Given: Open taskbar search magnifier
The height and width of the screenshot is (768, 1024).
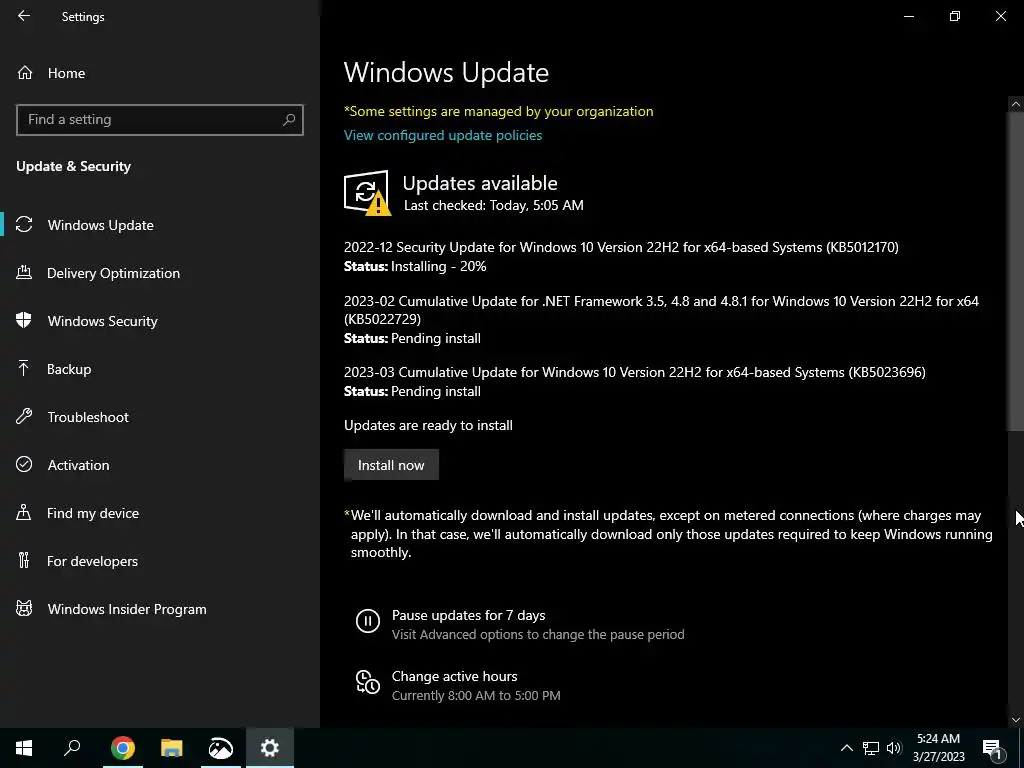Looking at the screenshot, I should coord(72,748).
